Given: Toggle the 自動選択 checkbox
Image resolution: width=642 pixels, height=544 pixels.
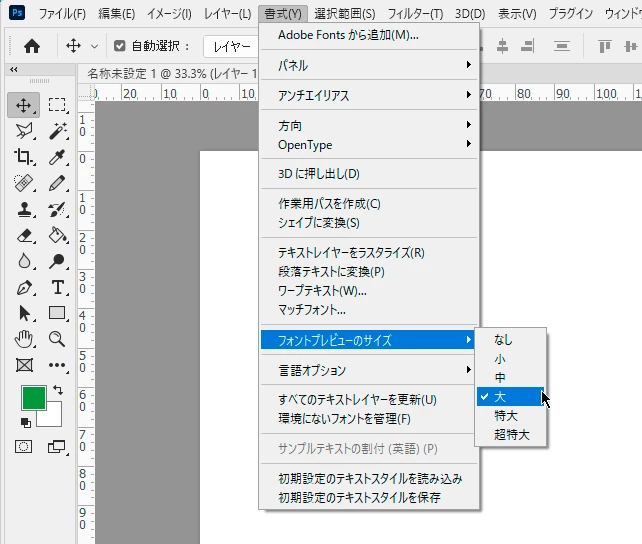Looking at the screenshot, I should pos(120,46).
